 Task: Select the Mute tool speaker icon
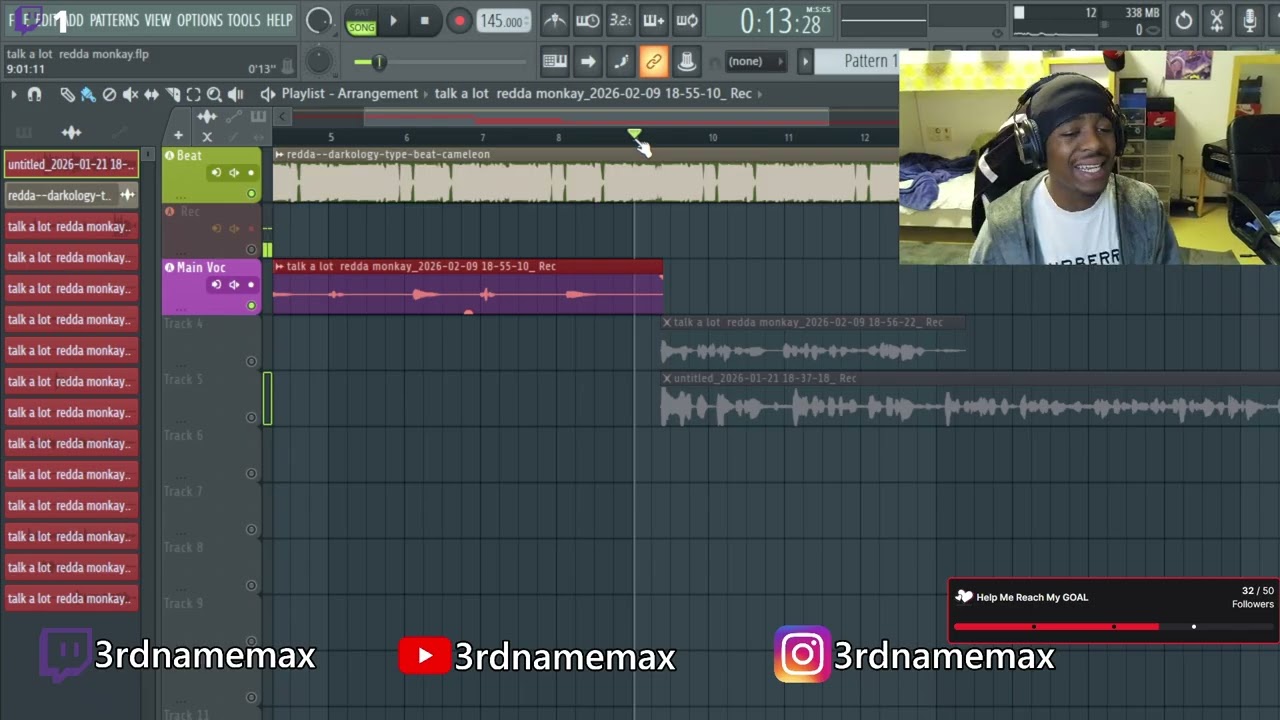click(130, 94)
